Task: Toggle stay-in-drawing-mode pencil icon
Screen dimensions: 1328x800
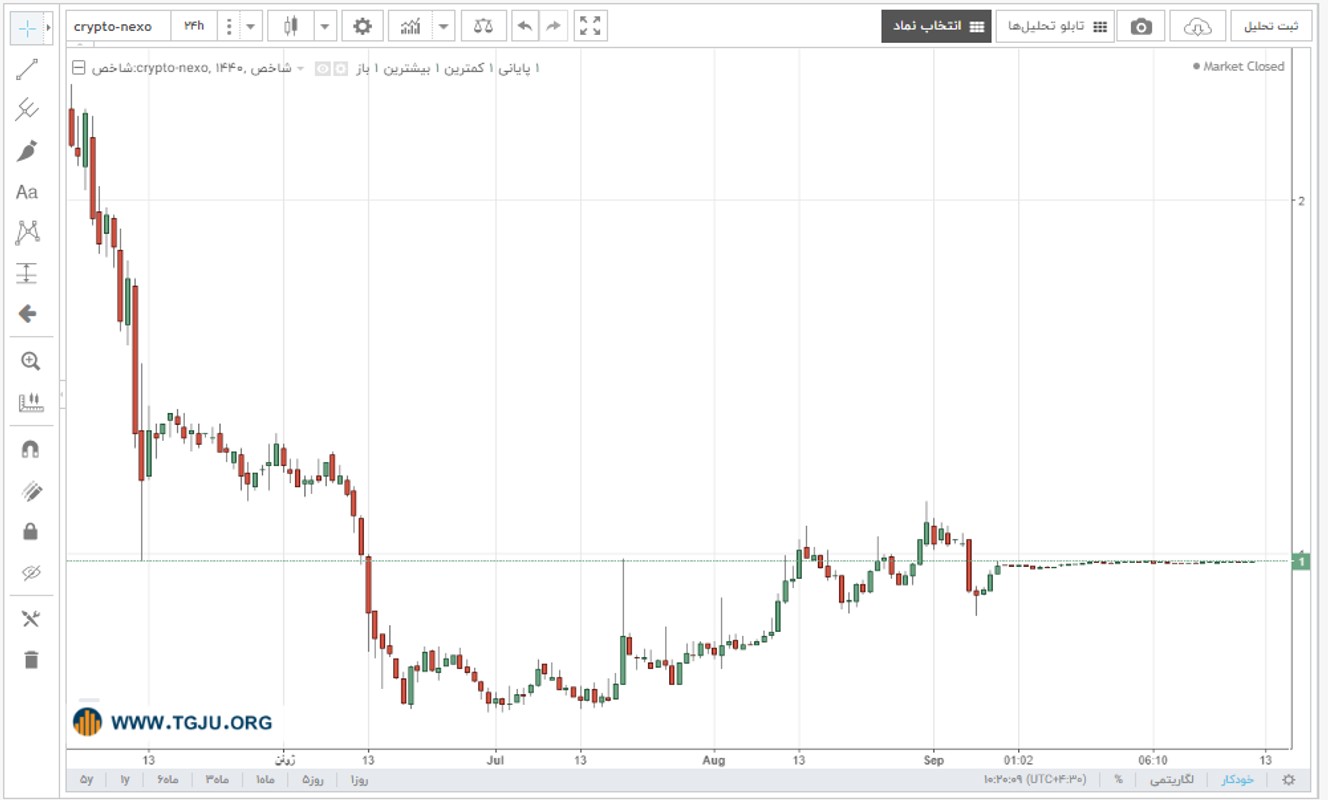Action: coord(30,490)
